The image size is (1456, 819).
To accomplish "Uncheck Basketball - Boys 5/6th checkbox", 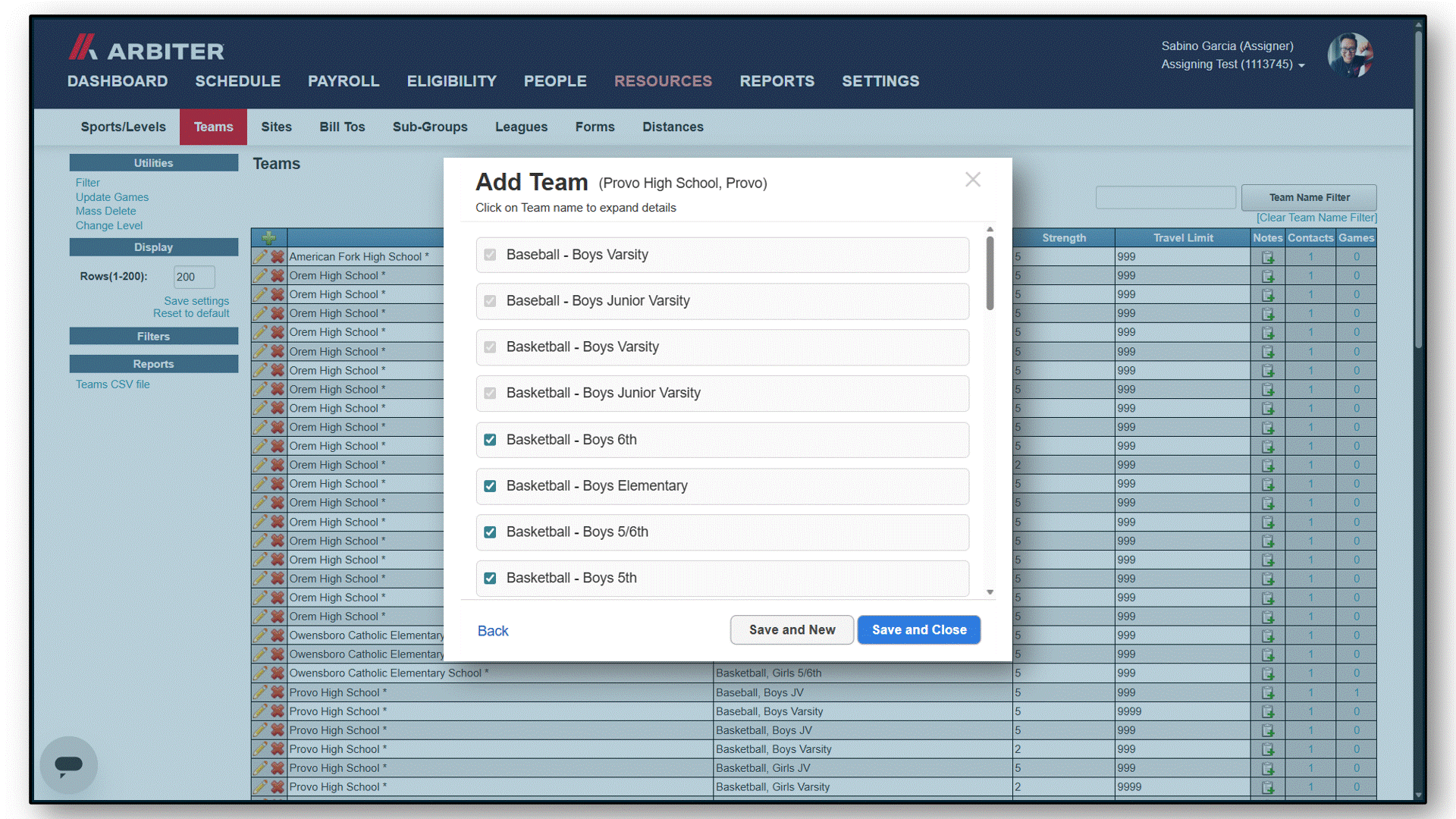I will 490,532.
